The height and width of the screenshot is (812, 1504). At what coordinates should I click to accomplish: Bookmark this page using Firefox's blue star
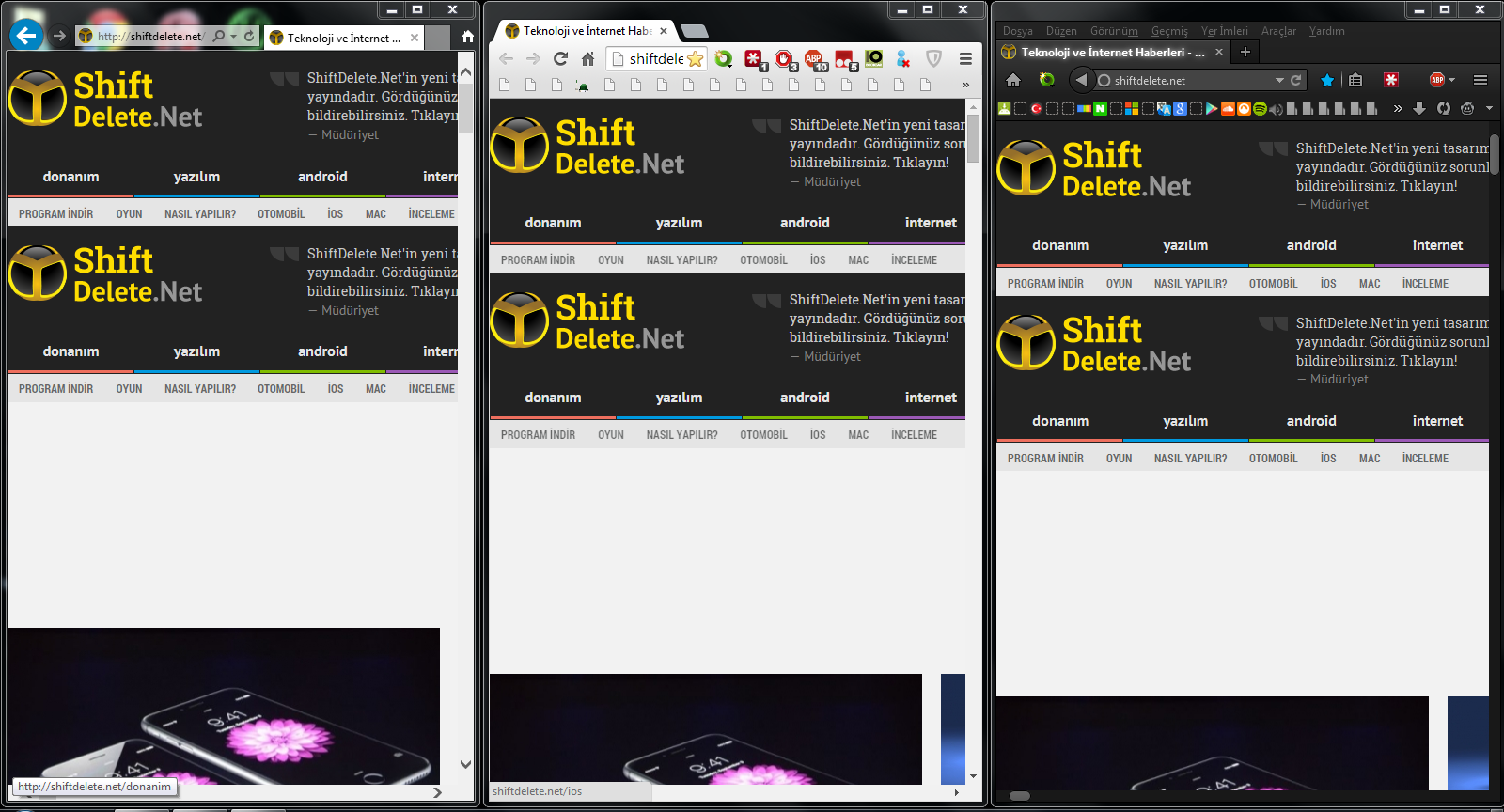tap(1327, 80)
